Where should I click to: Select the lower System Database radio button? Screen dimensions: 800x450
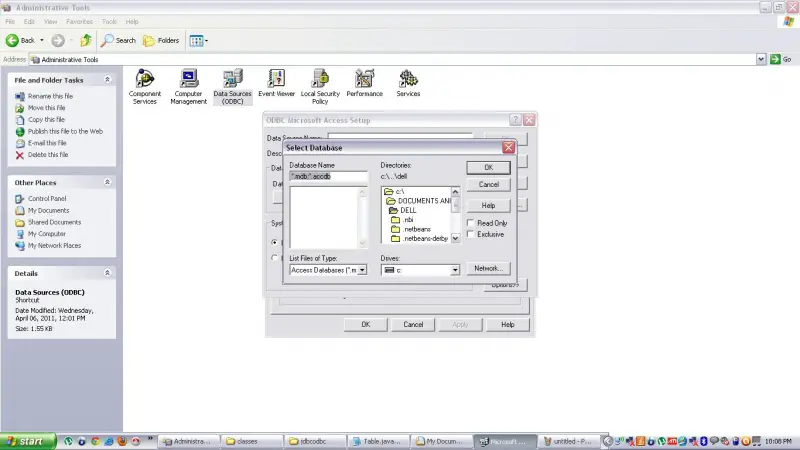pos(274,258)
